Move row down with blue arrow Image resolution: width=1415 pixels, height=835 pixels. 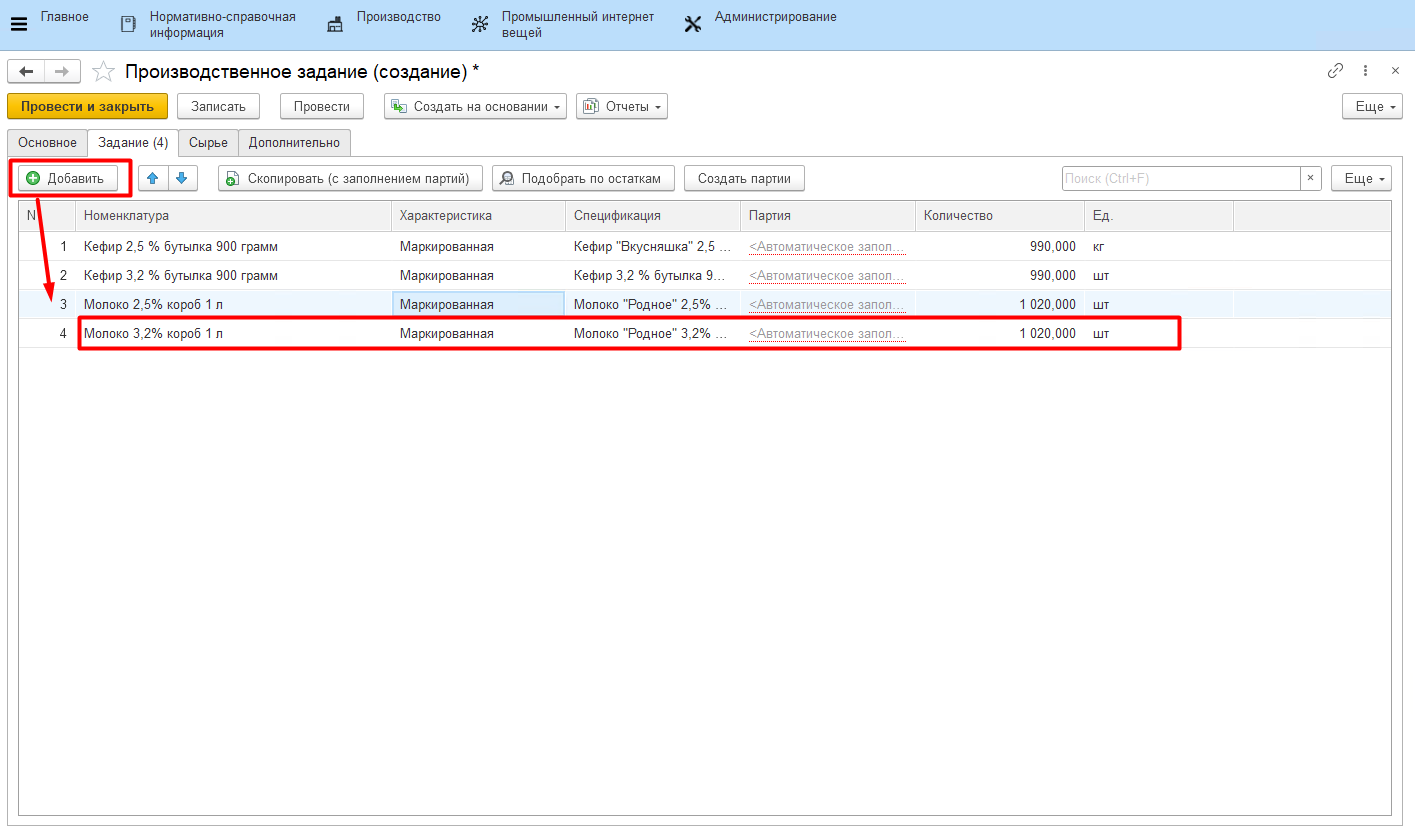pyautogui.click(x=182, y=178)
